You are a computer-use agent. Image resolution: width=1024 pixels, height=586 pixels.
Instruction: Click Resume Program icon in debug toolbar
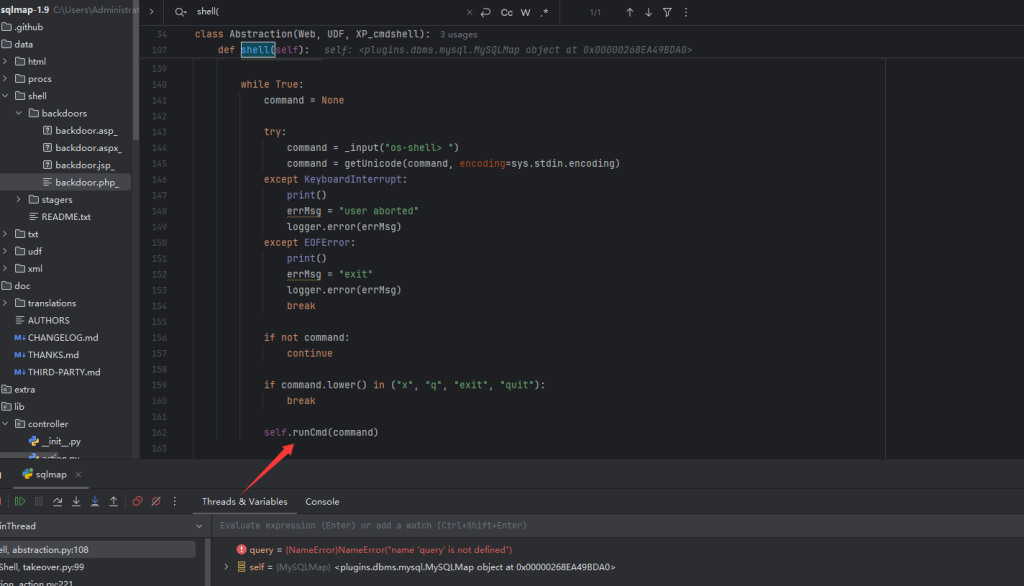pos(20,502)
